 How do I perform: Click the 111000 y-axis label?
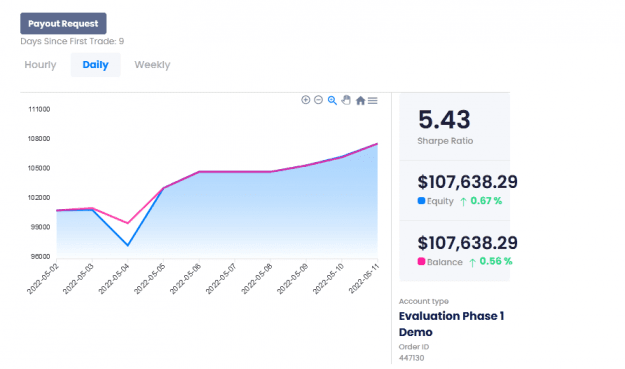pos(39,109)
